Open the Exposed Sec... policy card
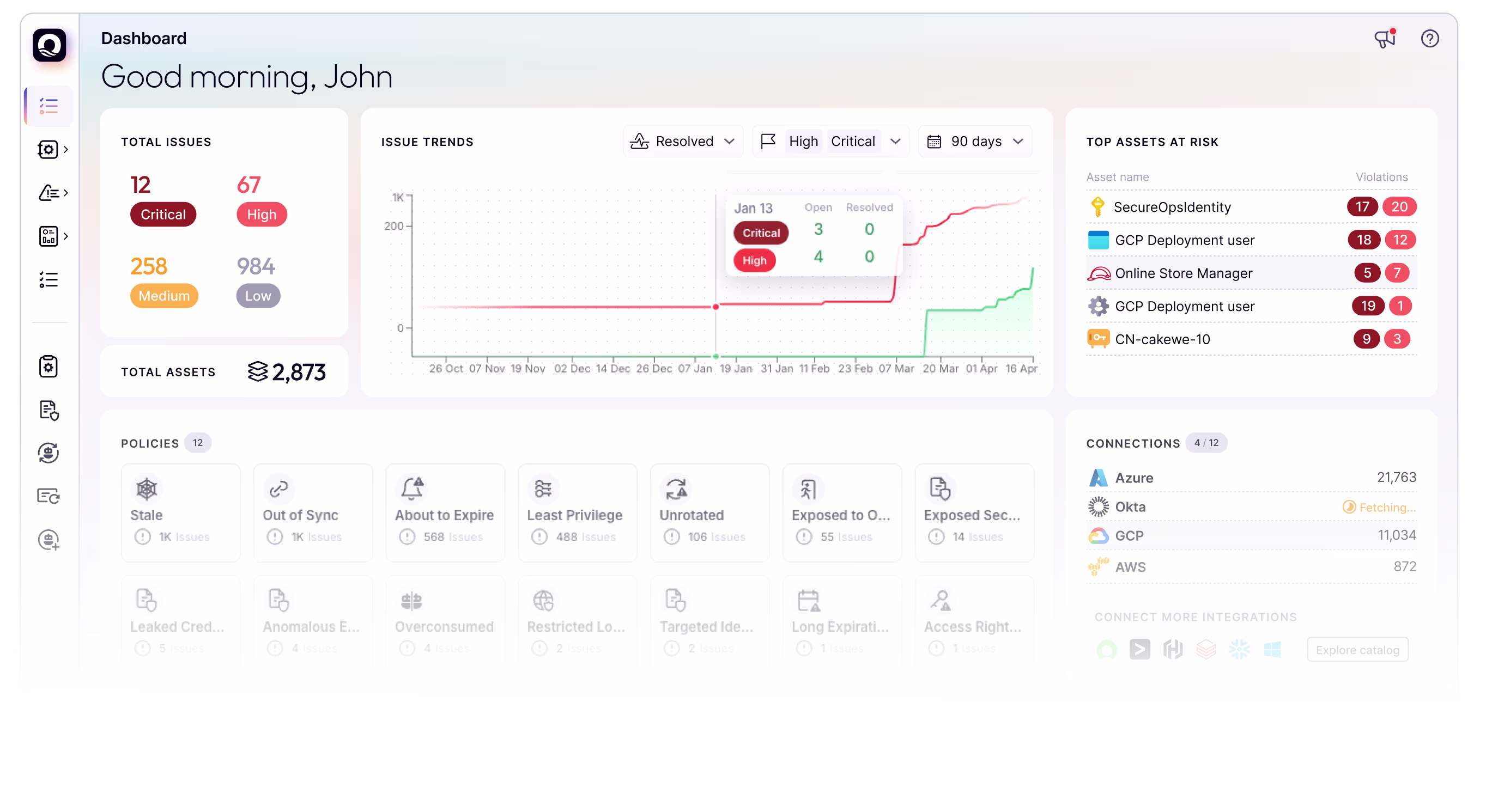Viewport: 1486px width, 812px height. click(974, 512)
